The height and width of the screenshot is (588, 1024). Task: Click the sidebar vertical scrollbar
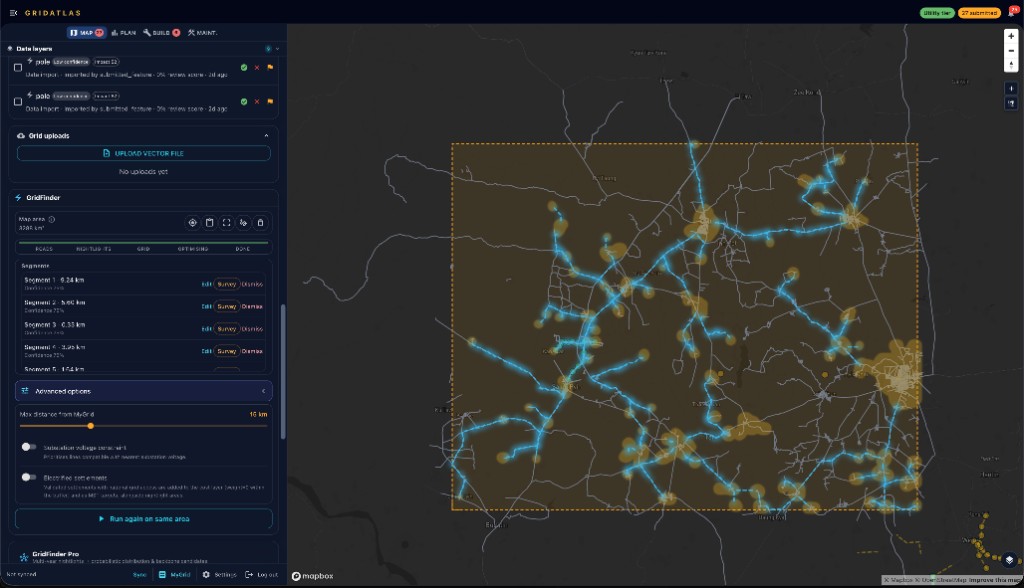283,371
